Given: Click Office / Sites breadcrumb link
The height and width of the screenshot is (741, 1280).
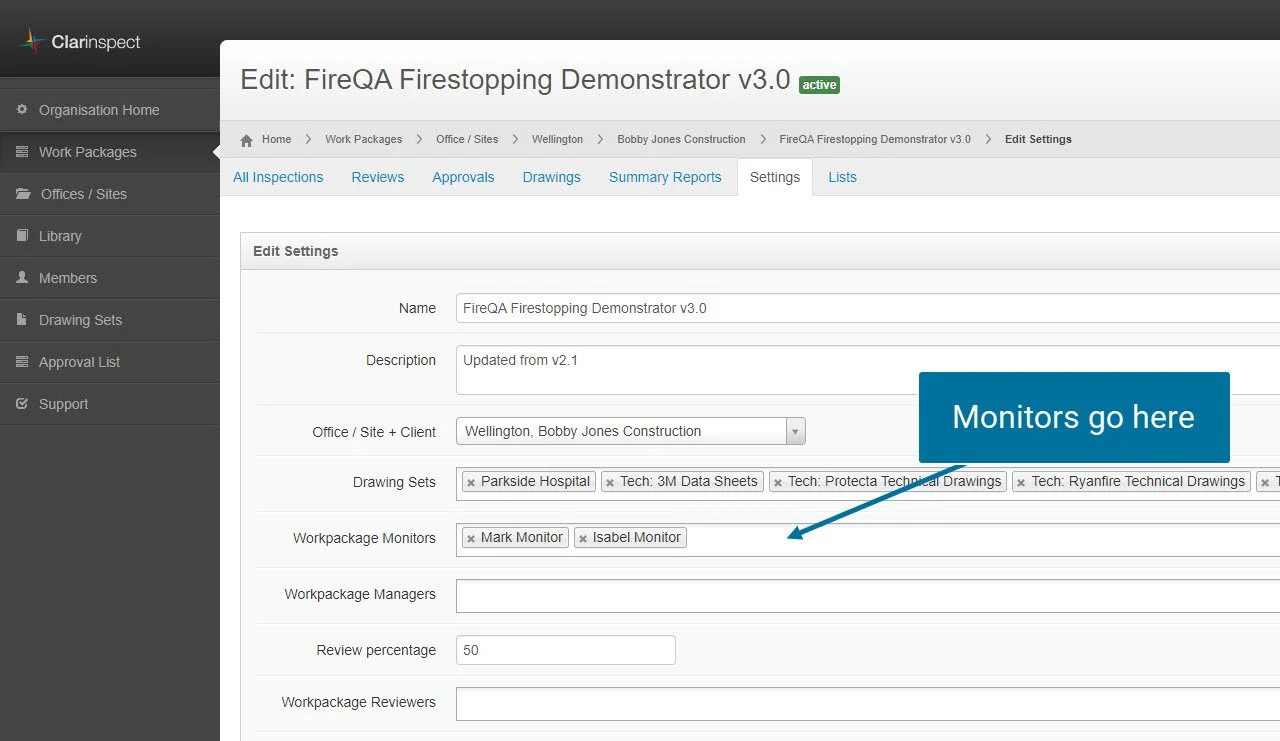Looking at the screenshot, I should (467, 139).
